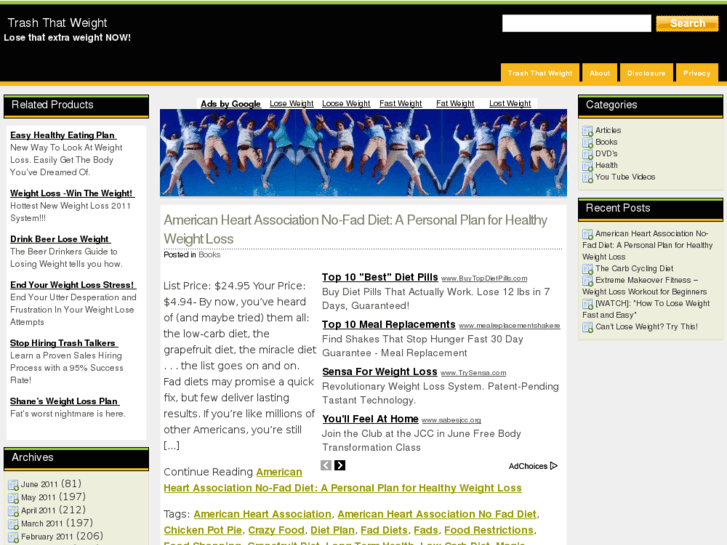The width and height of the screenshot is (727, 545).
Task: Open the Disclosure tab
Action: [x=646, y=73]
